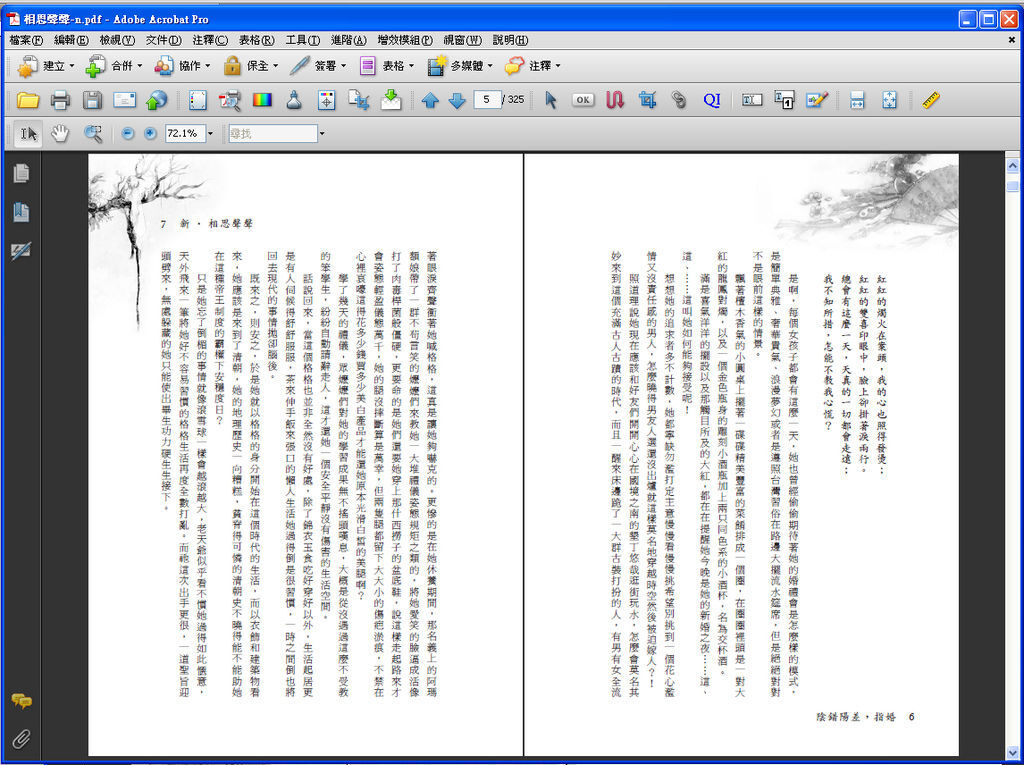
Task: Open the 進階 (Advanced) menu
Action: 349,41
